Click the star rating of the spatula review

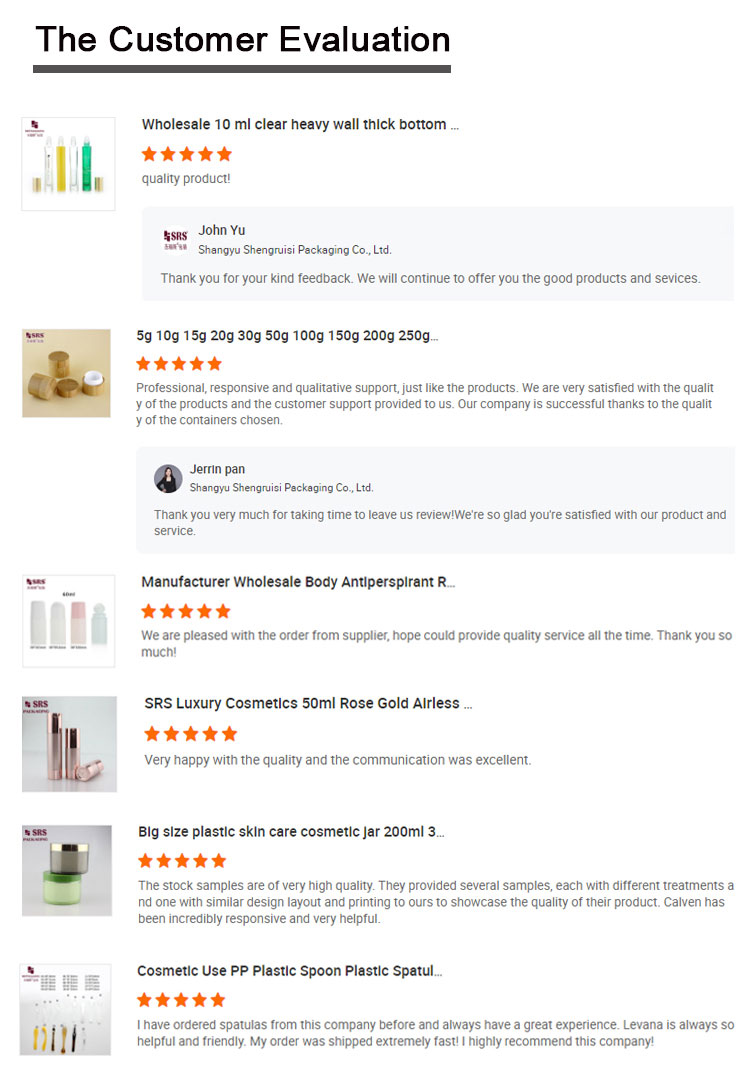pos(181,1000)
